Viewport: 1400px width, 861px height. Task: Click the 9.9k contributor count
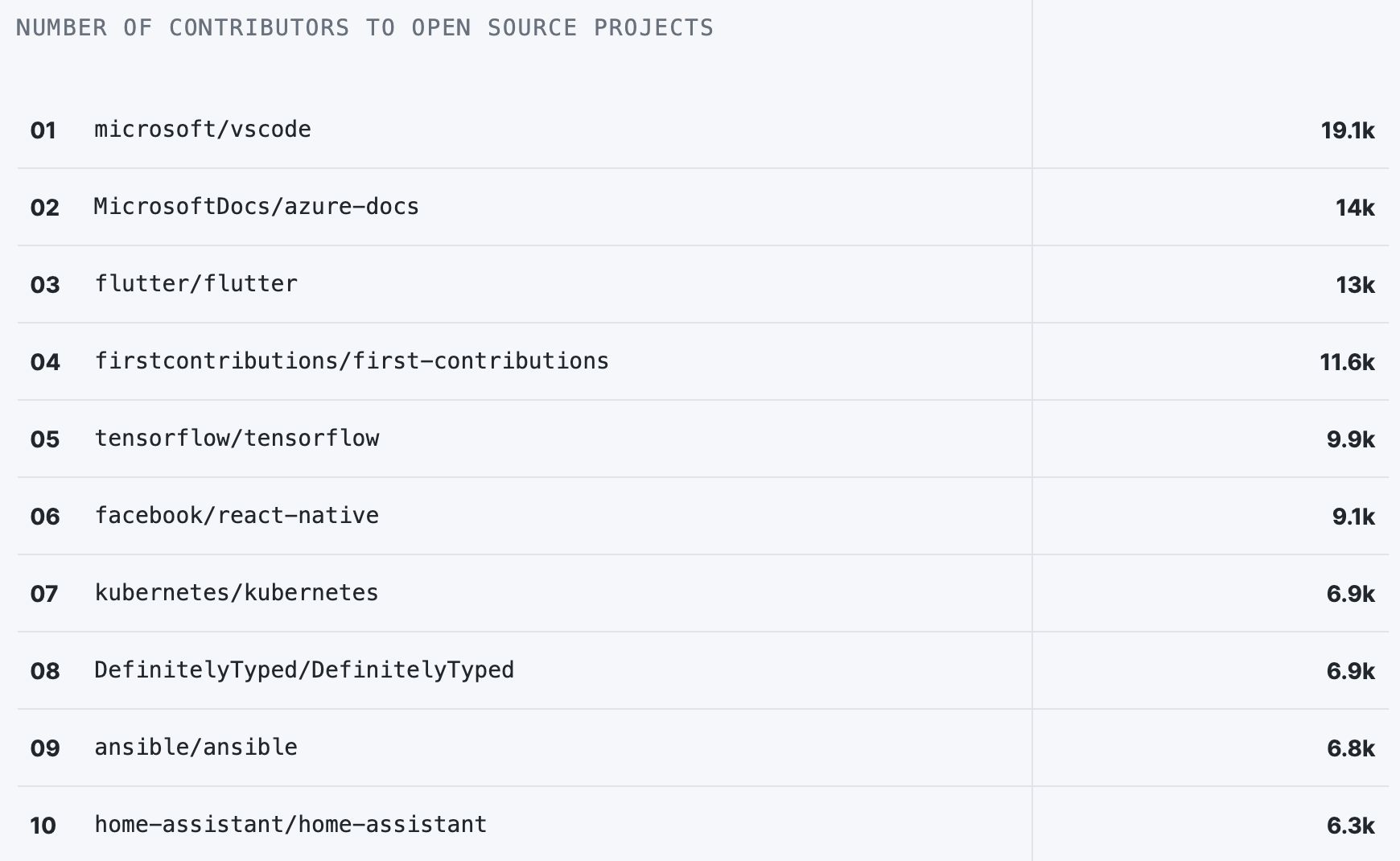coord(1350,439)
